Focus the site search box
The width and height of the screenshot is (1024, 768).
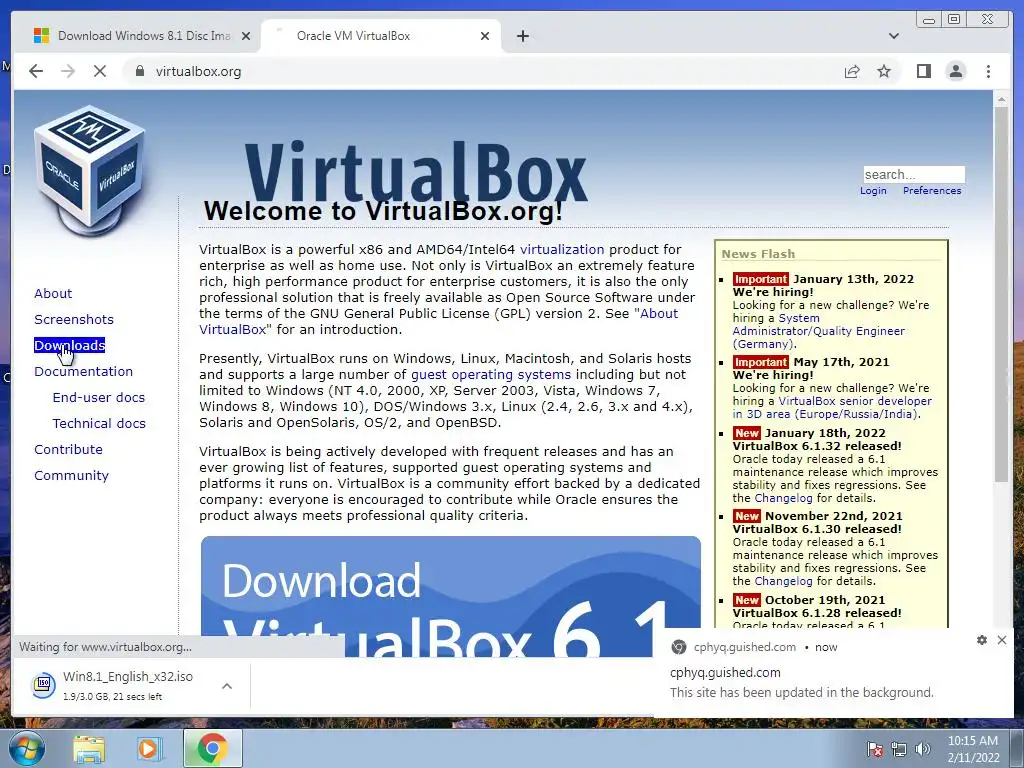914,174
